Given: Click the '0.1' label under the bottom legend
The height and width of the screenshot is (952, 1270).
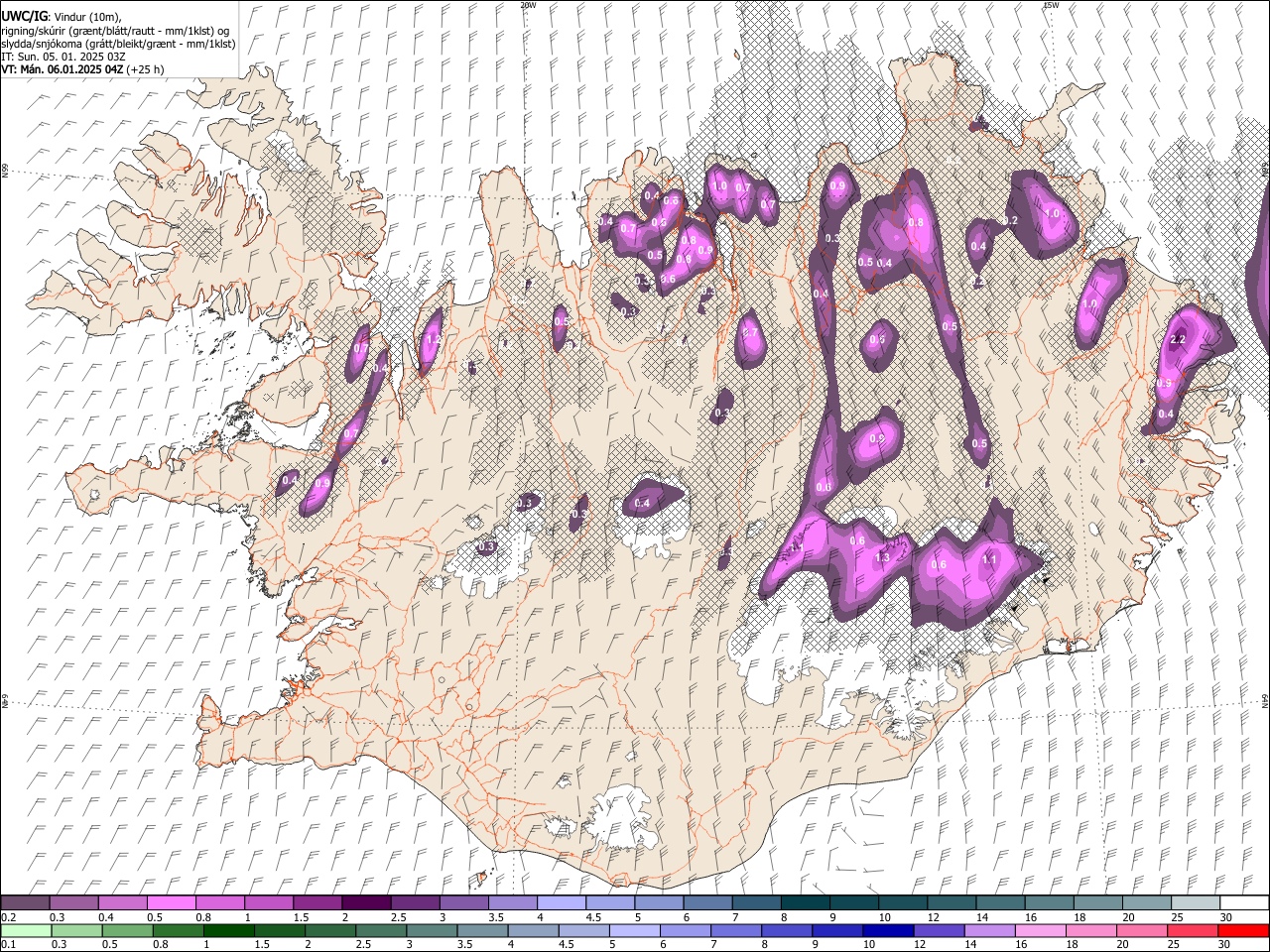Looking at the screenshot, I should pos(8,945).
